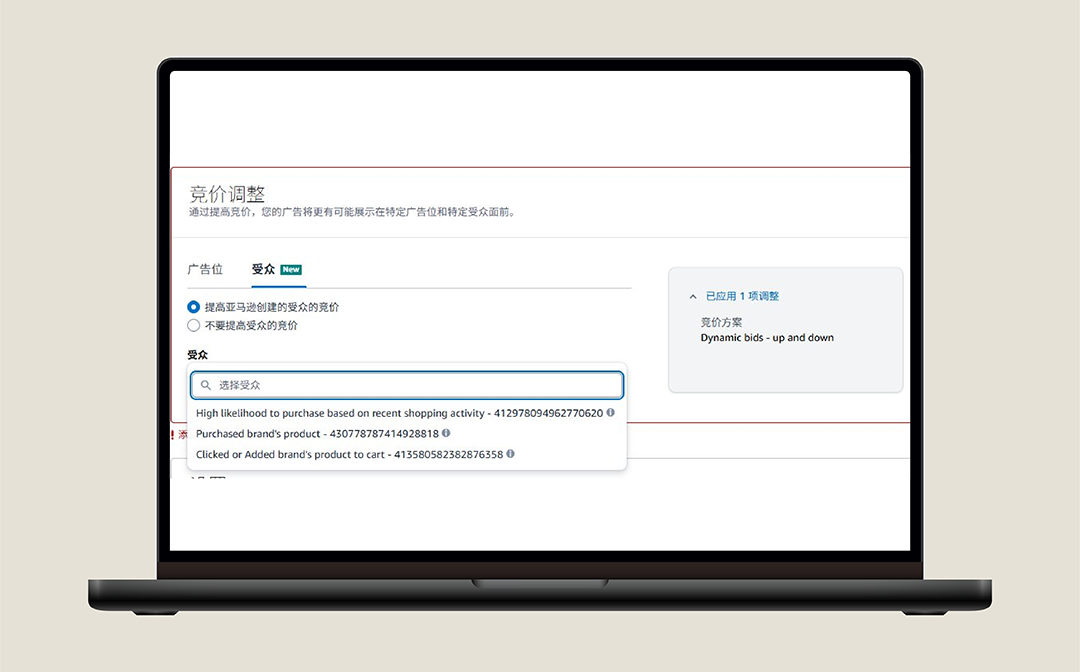Click the magnifier icon in the audience search box
The height and width of the screenshot is (672, 1080).
pos(206,384)
